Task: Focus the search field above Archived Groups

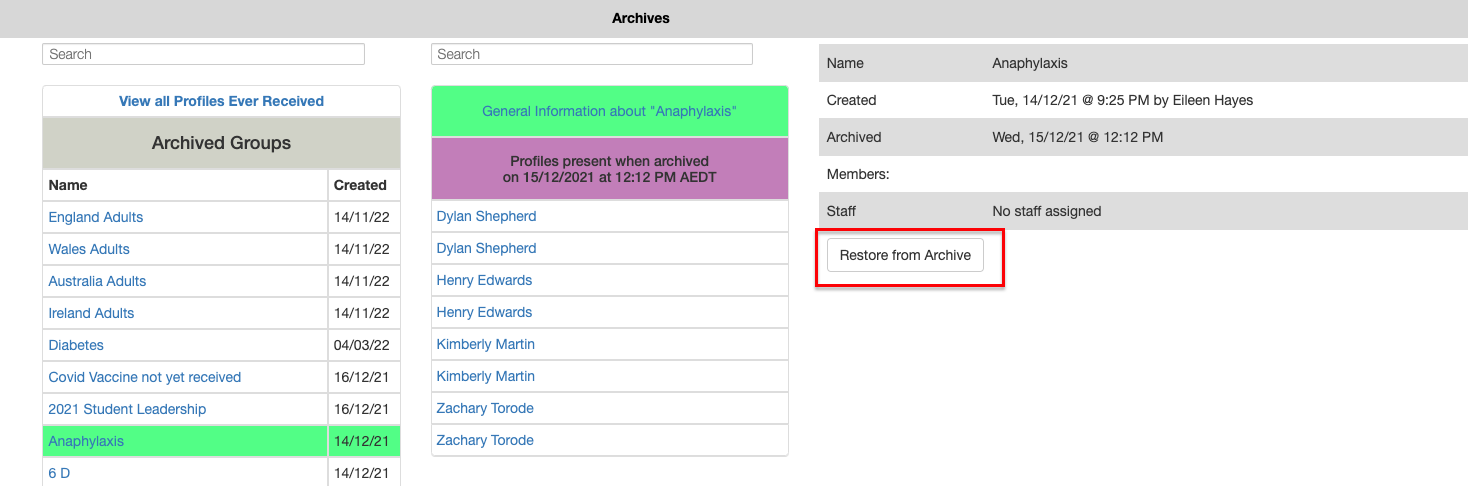Action: pos(203,54)
